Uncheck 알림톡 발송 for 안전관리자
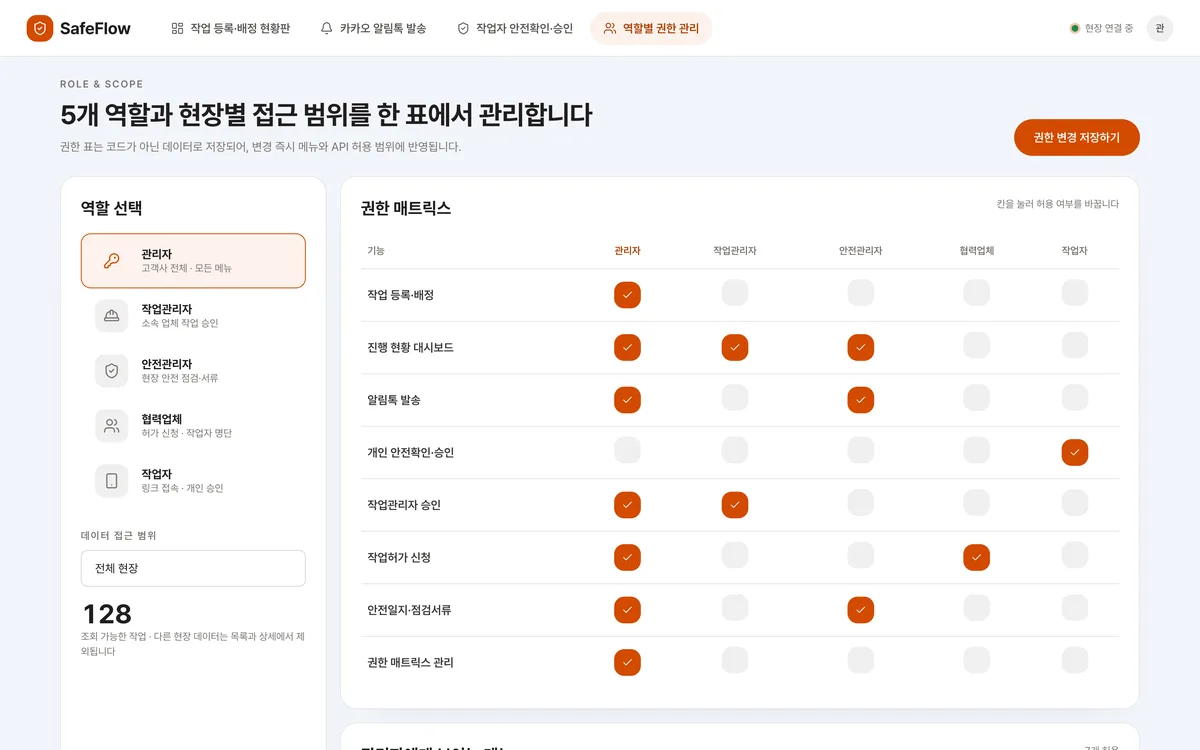Screen dimensions: 1200x750 pos(861,400)
